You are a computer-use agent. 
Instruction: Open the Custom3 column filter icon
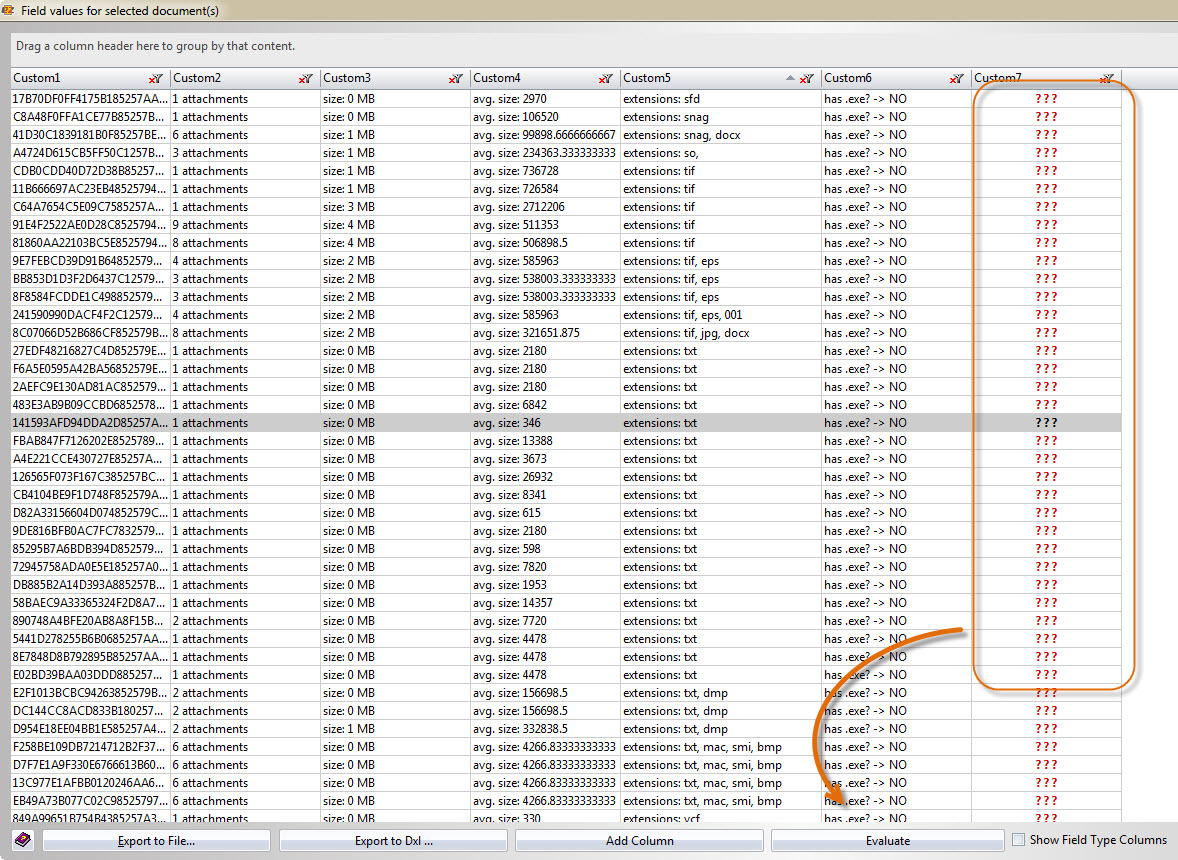pos(456,79)
